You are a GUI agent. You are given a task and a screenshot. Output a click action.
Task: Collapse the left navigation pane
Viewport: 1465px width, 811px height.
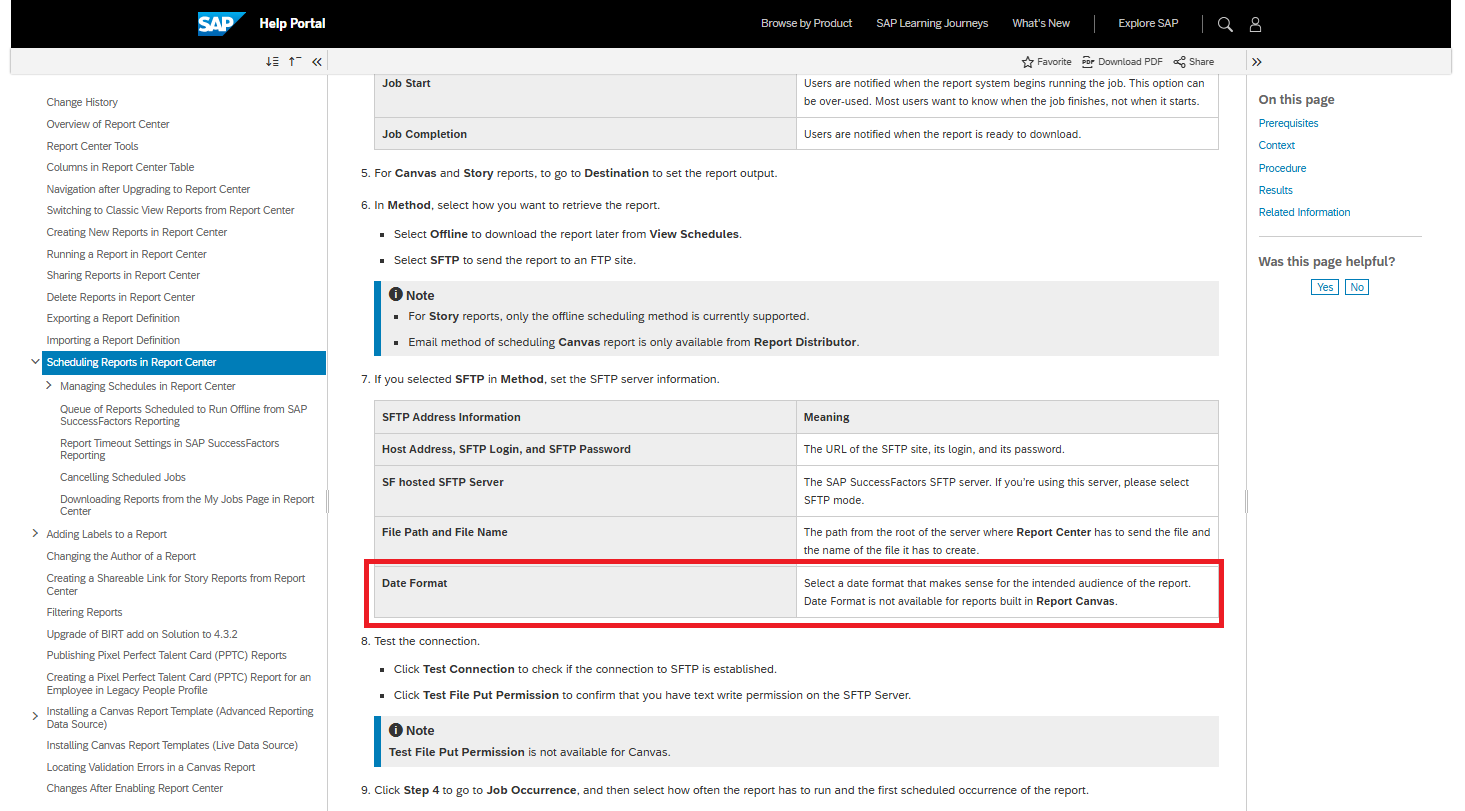click(x=317, y=62)
